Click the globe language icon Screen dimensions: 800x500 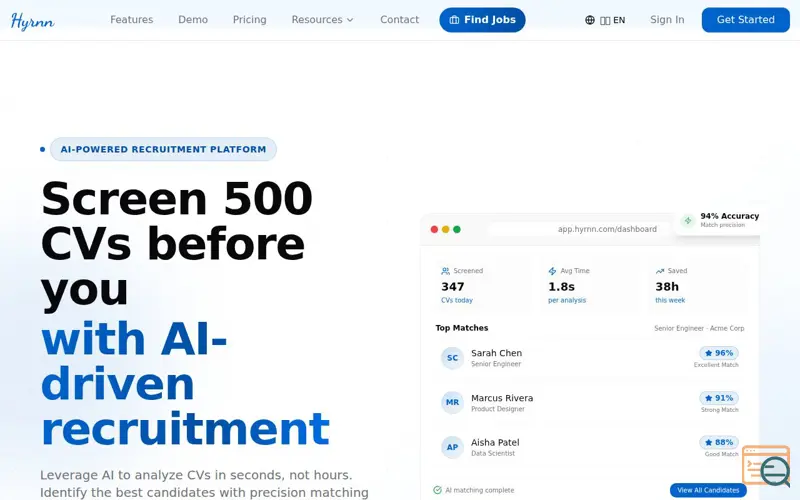[590, 20]
